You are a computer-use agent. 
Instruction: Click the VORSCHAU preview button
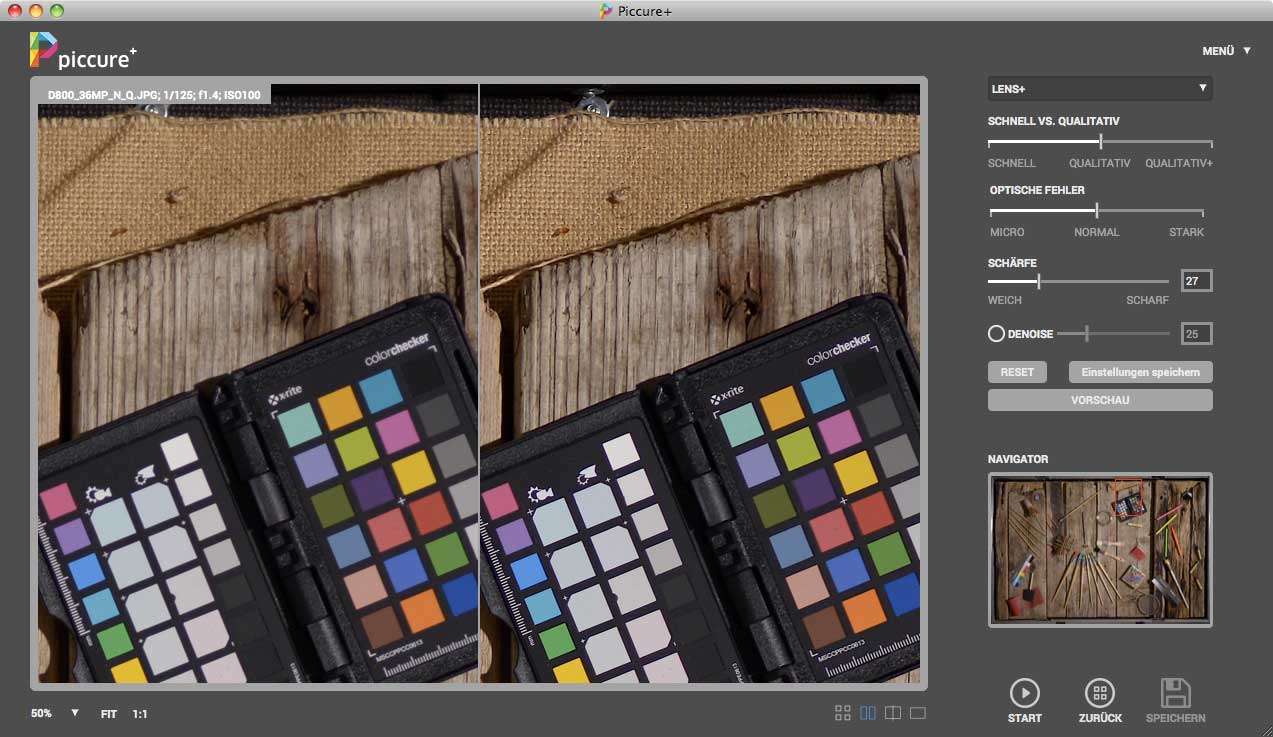1099,400
